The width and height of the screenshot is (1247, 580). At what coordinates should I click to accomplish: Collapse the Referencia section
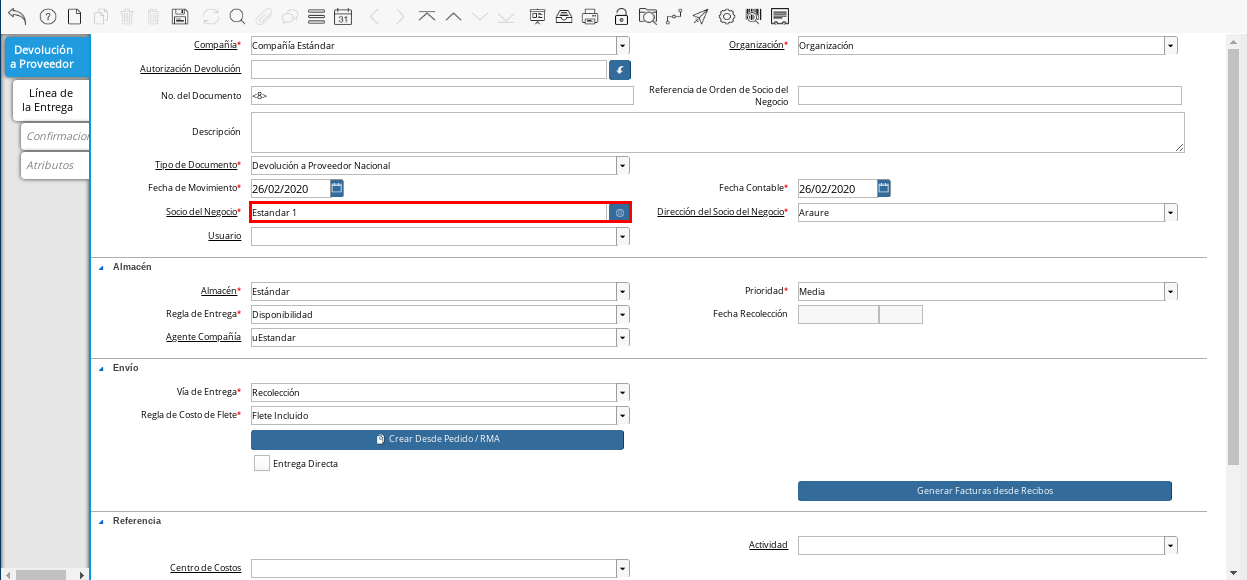(101, 521)
